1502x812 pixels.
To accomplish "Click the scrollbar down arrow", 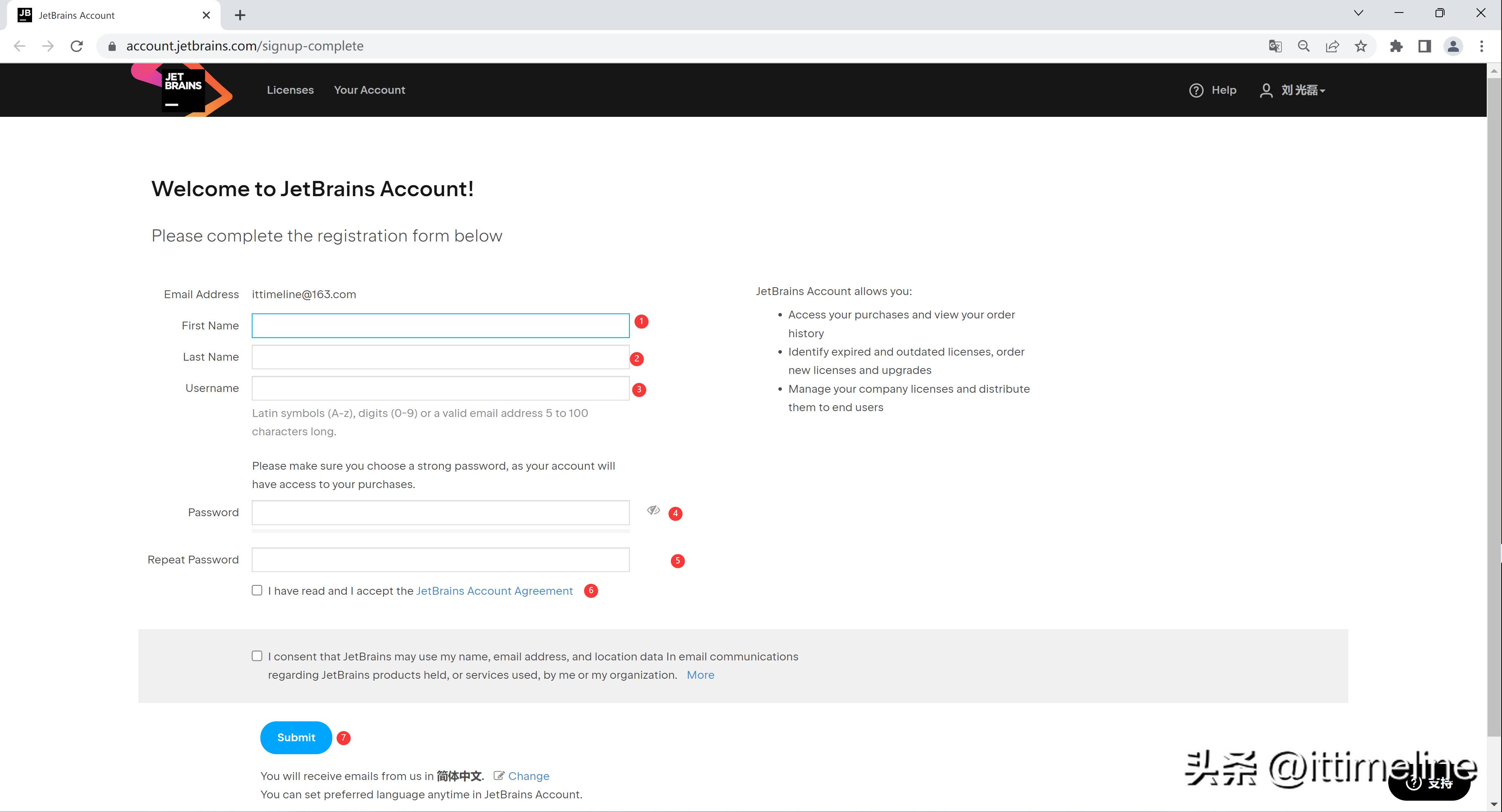I will click(1494, 805).
